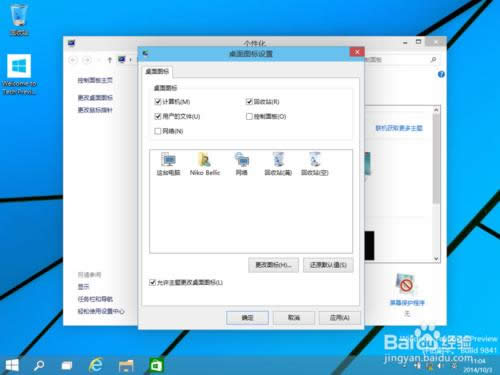Open the Windows Start button

pos(12,366)
